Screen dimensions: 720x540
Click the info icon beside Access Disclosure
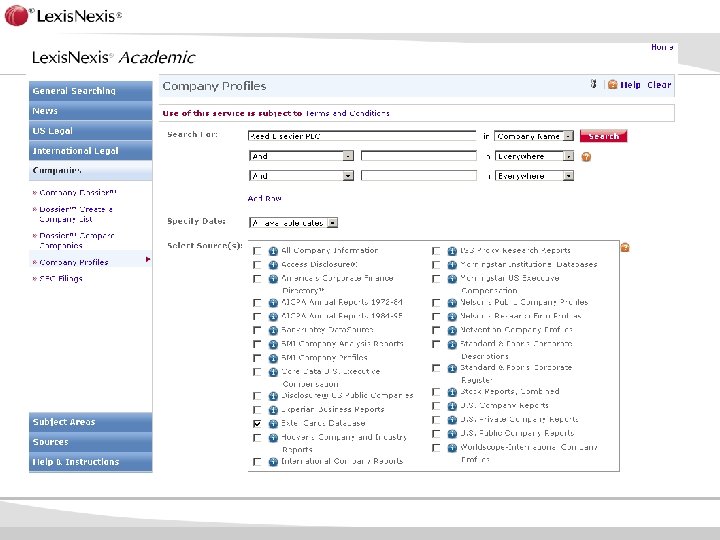coord(273,265)
